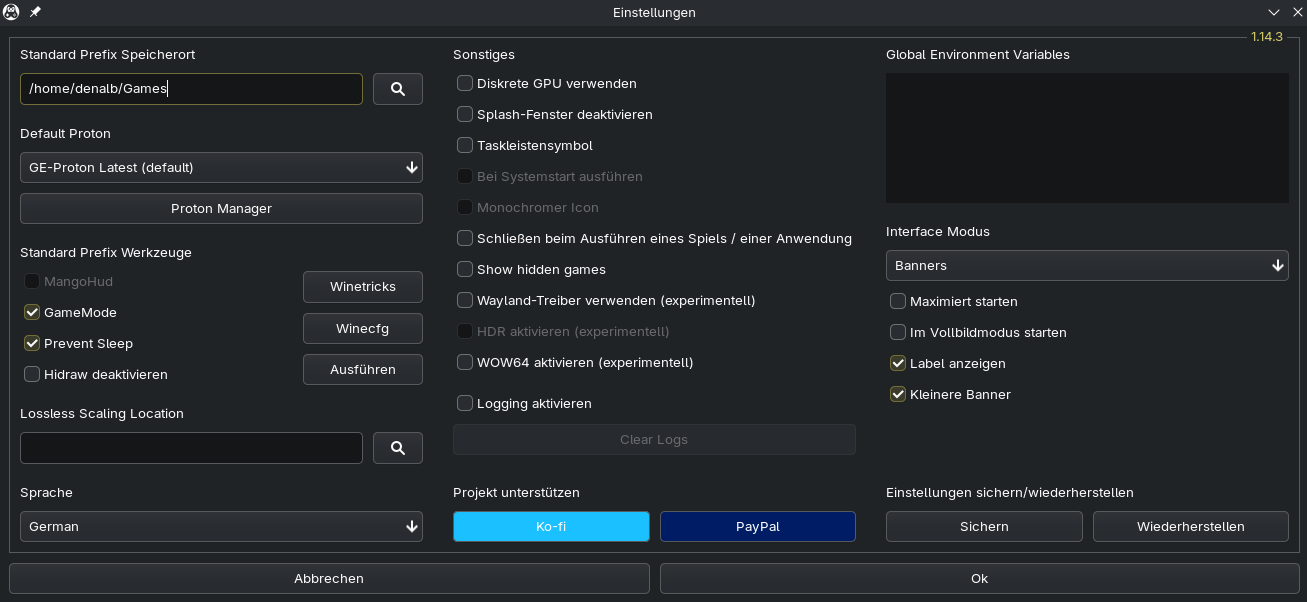Uncheck Kleinere Banner option

[898, 394]
